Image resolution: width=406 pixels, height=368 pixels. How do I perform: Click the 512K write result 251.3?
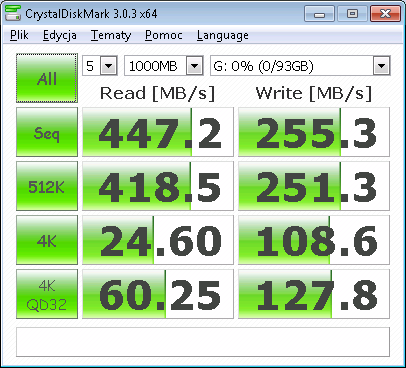coord(314,186)
